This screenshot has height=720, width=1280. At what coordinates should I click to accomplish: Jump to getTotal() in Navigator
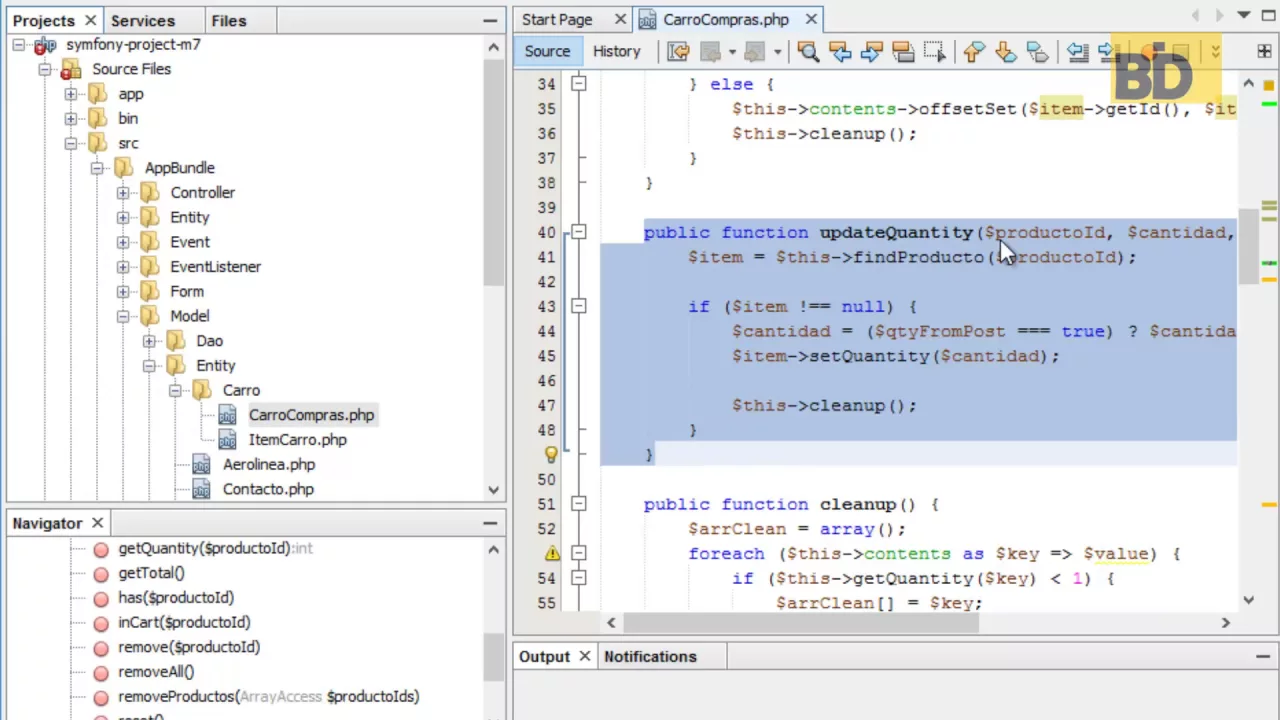coord(151,573)
